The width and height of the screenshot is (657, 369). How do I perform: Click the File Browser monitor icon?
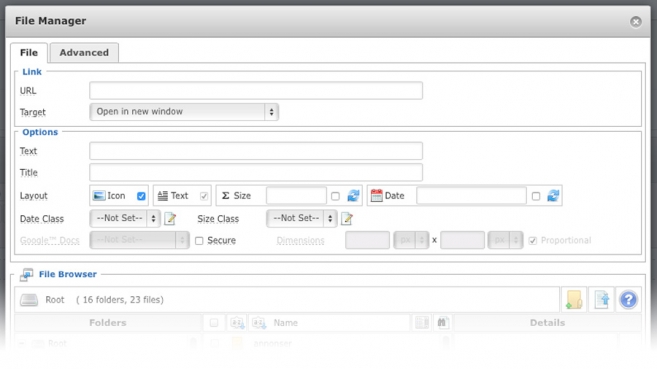pos(26,275)
